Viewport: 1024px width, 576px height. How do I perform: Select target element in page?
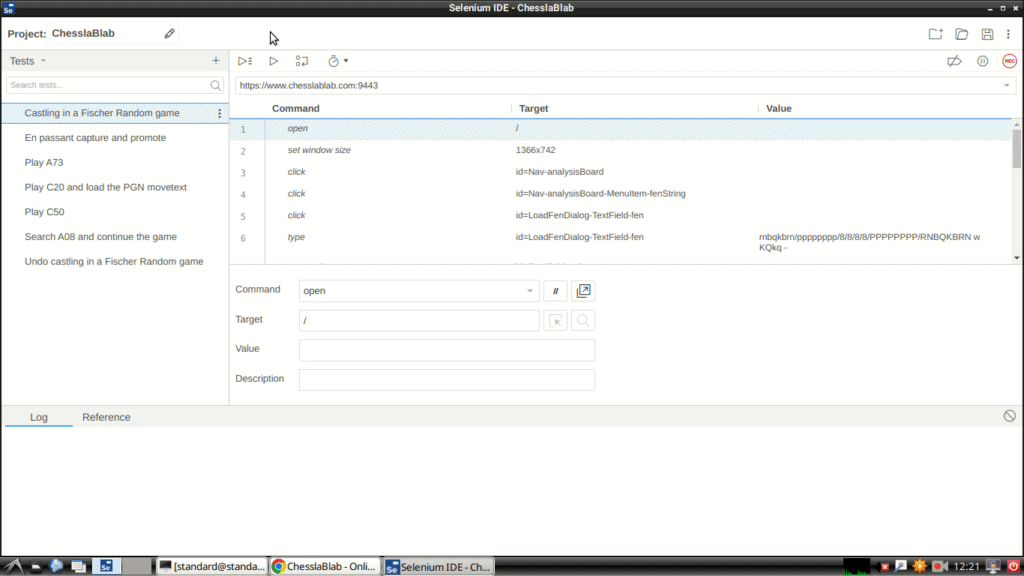pyautogui.click(x=556, y=320)
